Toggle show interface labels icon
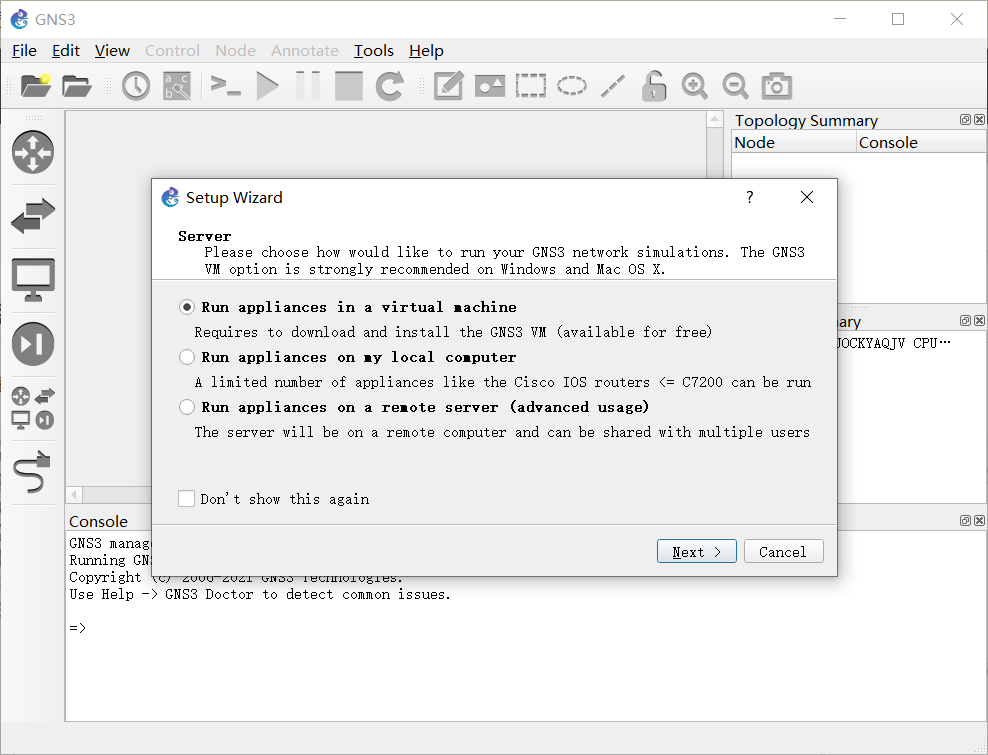This screenshot has width=988, height=755. click(x=177, y=86)
